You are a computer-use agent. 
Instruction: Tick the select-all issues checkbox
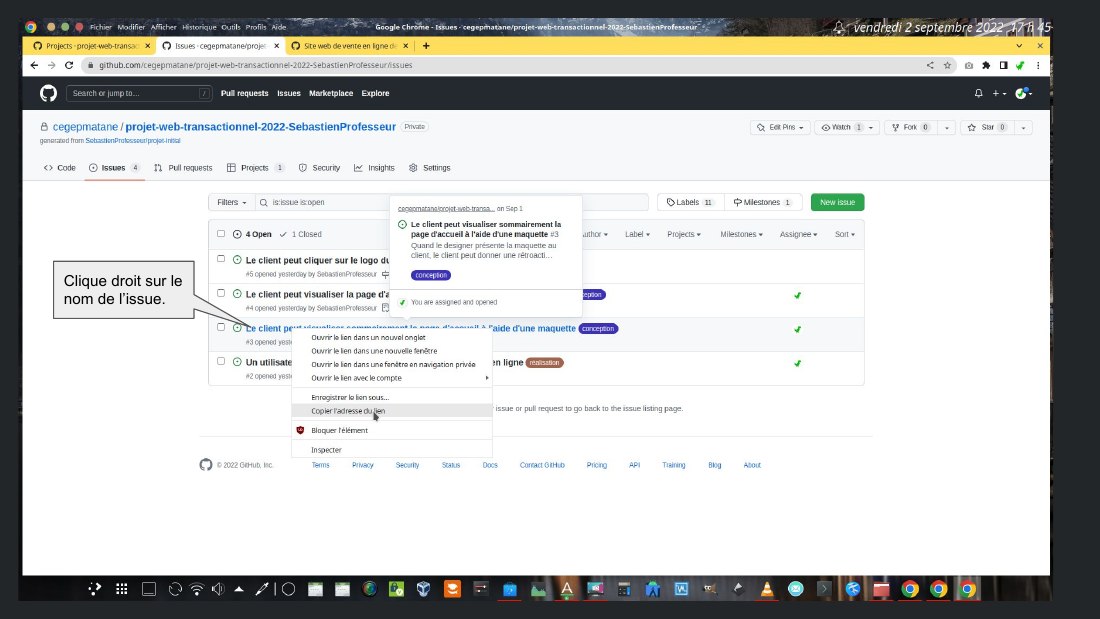[x=221, y=234]
